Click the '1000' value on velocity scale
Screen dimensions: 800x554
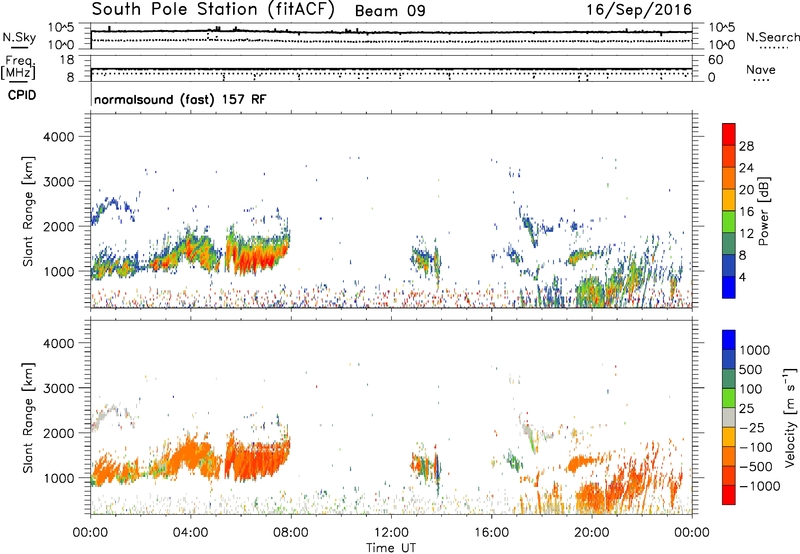click(755, 350)
